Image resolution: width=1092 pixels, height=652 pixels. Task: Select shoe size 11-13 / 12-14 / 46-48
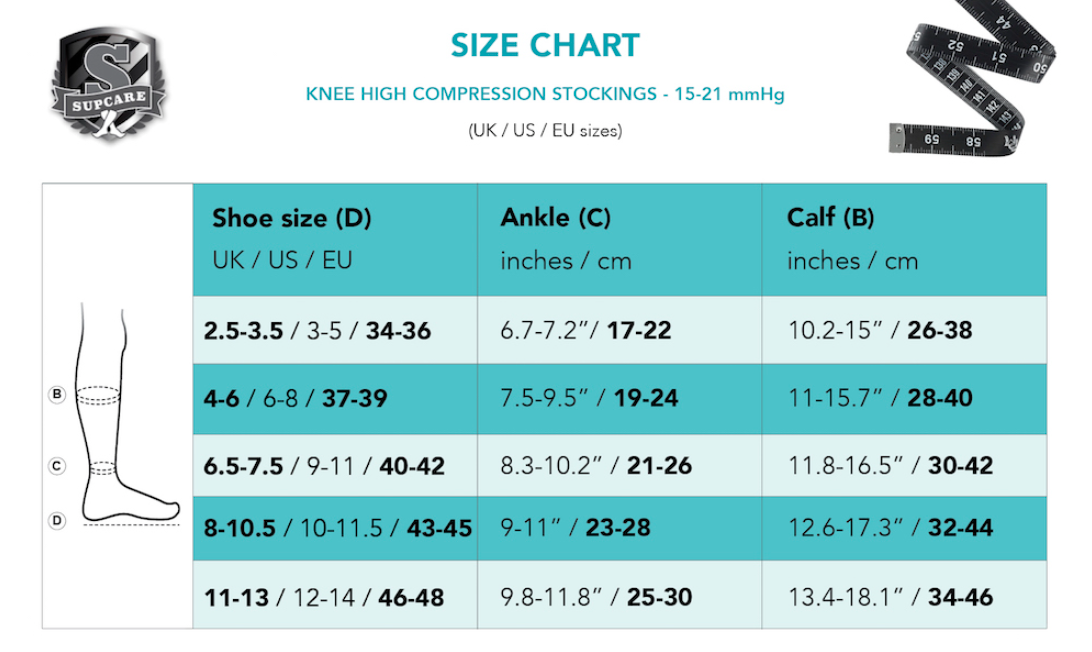point(324,597)
